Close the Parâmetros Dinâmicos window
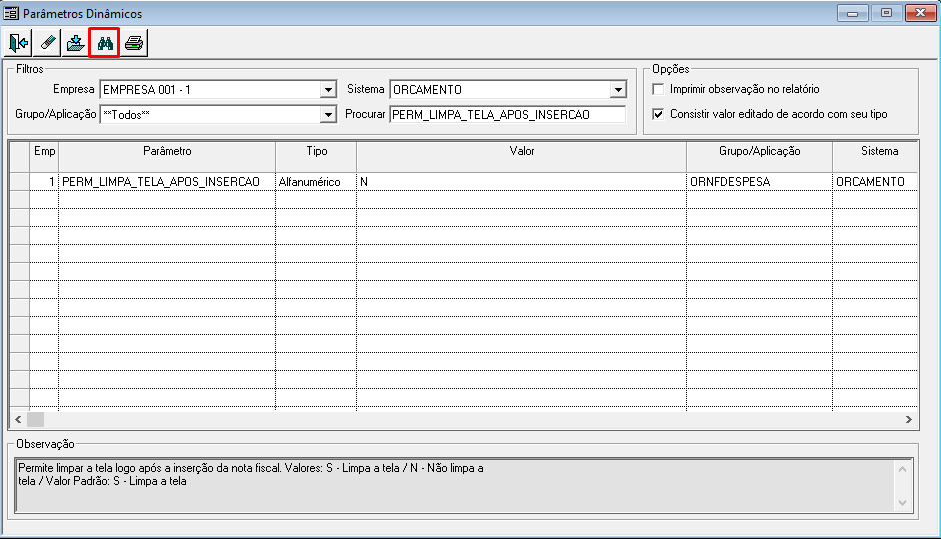 [921, 13]
